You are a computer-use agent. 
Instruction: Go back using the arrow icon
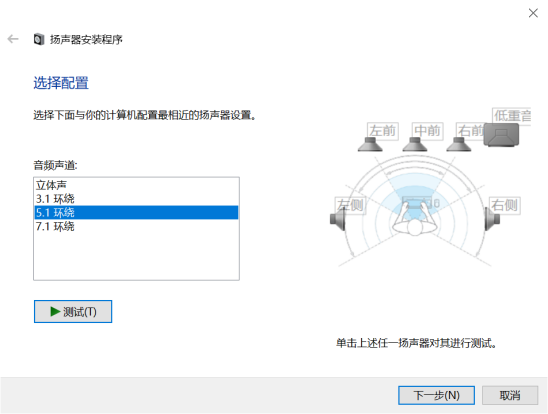13,39
